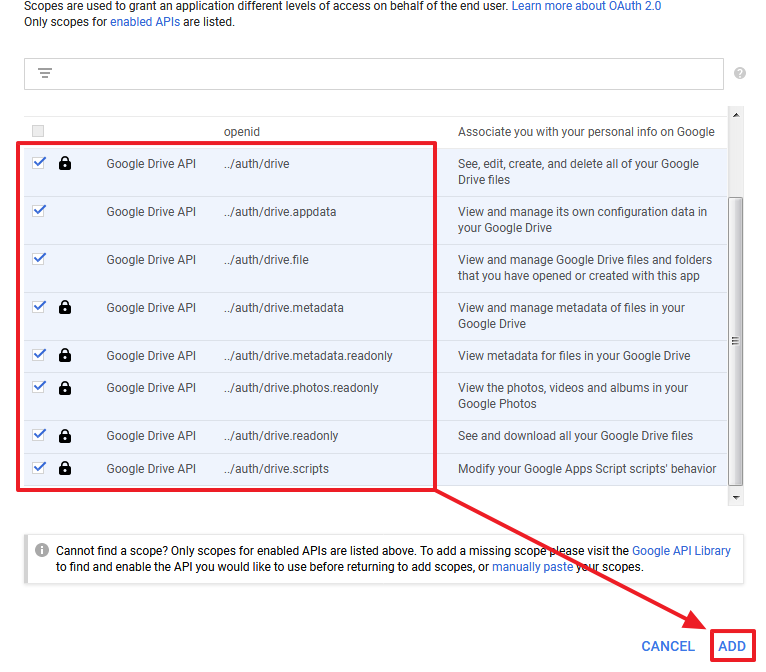Click the lock icon on drive.metadata.readonly row
Viewport: 766px width, 672px height.
point(64,355)
